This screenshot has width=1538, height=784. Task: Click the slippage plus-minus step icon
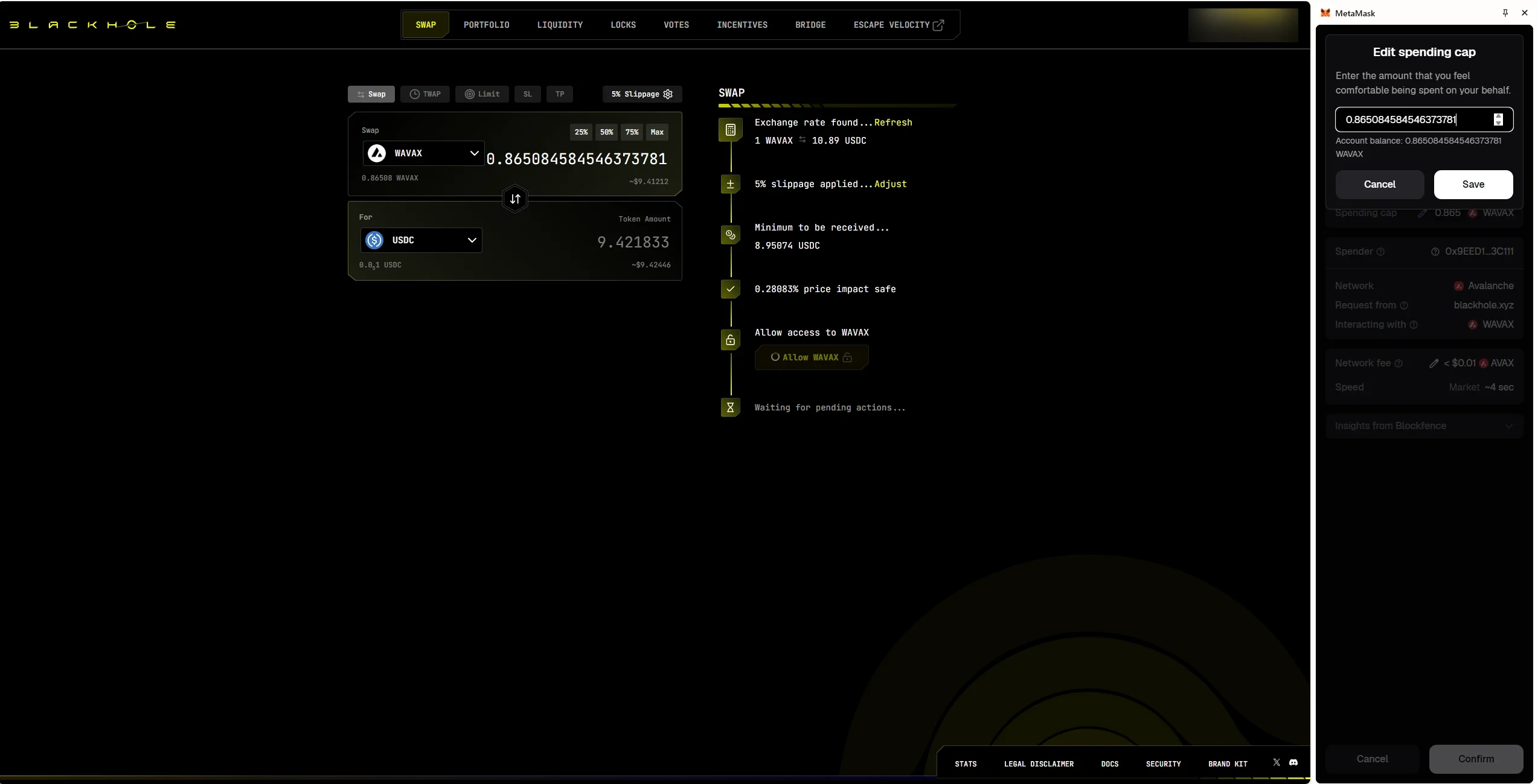tap(730, 185)
